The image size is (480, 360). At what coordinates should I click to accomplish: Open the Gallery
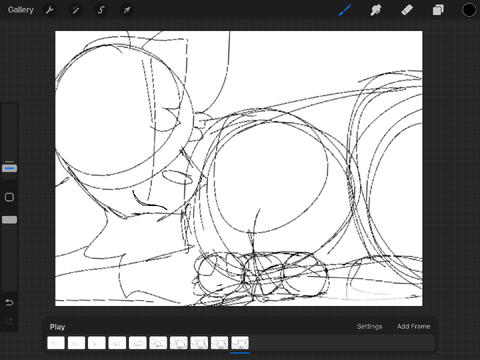tap(21, 10)
